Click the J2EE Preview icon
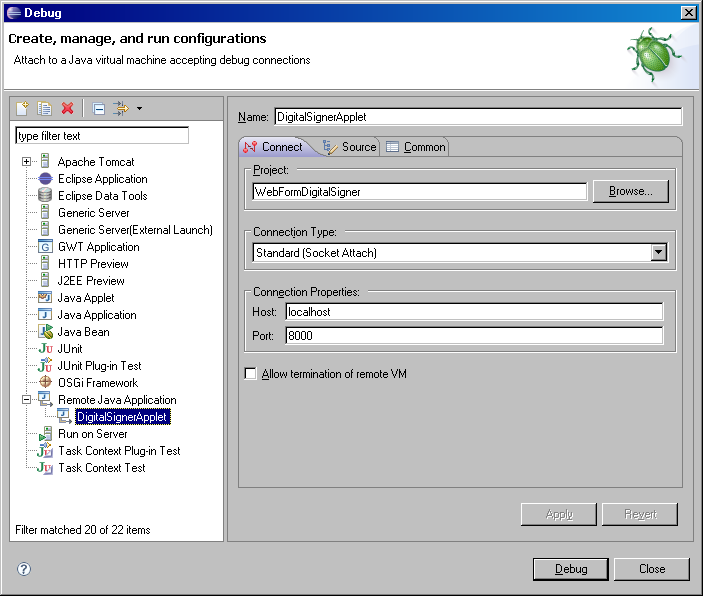The width and height of the screenshot is (703, 596). point(45,281)
